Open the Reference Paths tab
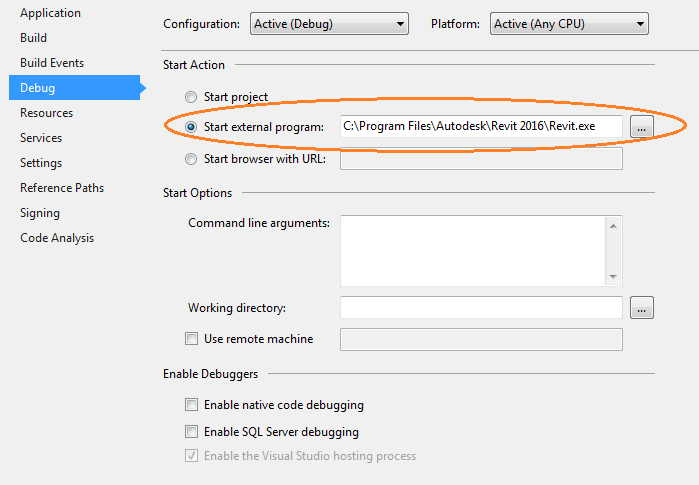Viewport: 699px width, 485px height. coord(62,188)
